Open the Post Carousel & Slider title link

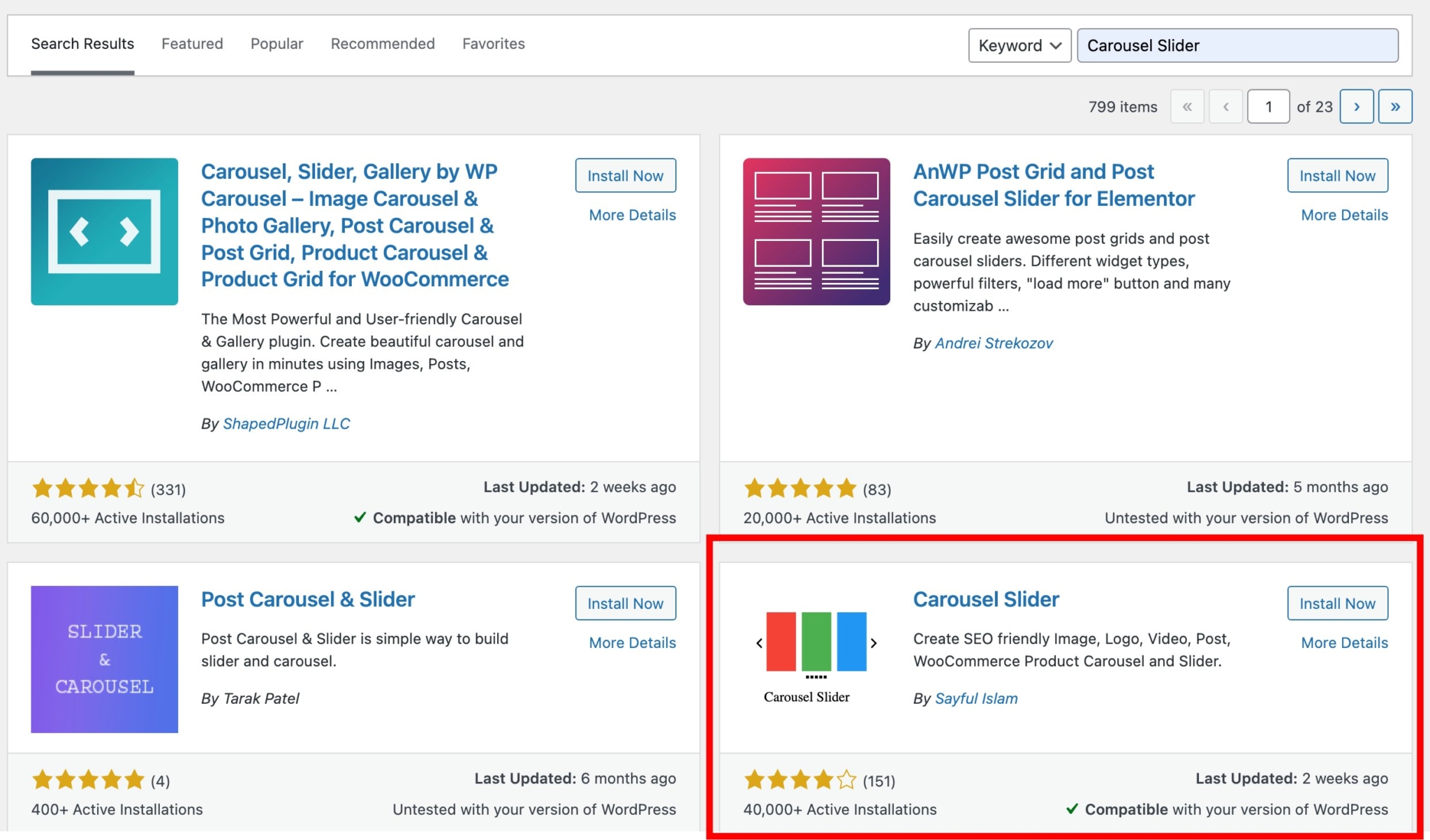(x=308, y=599)
